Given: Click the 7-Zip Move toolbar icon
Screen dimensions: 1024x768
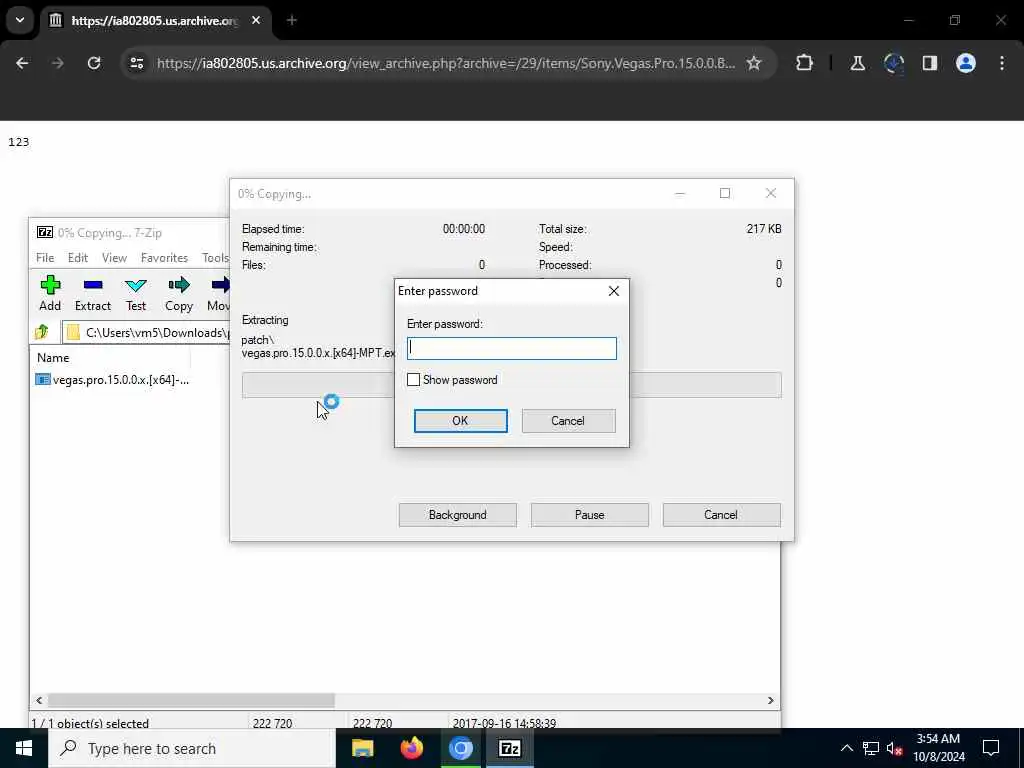Looking at the screenshot, I should click(x=219, y=293).
